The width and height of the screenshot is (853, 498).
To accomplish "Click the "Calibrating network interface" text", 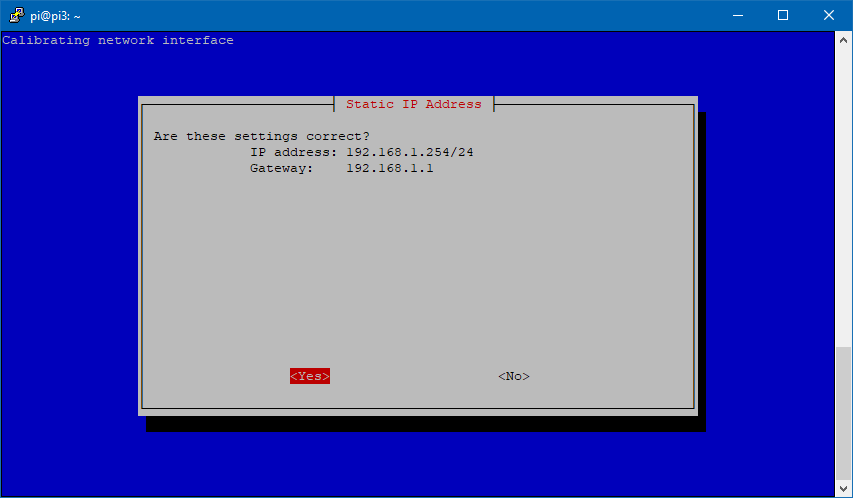I will pos(118,40).
